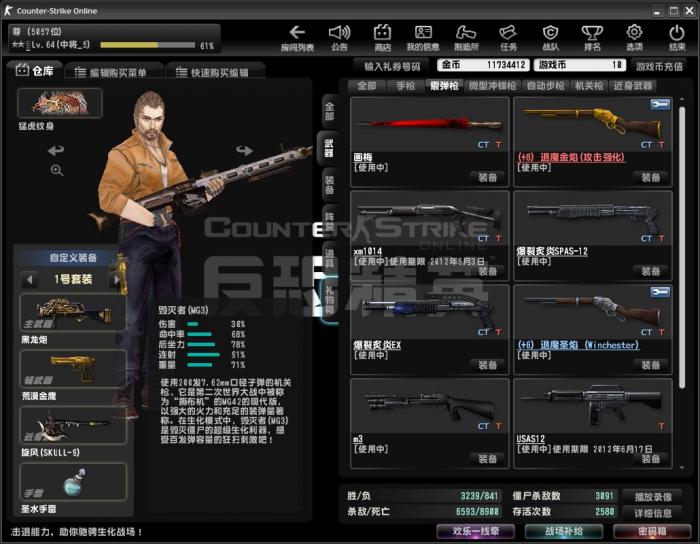Click the level experience progress bar
This screenshot has width=700, height=544.
pyautogui.click(x=148, y=45)
